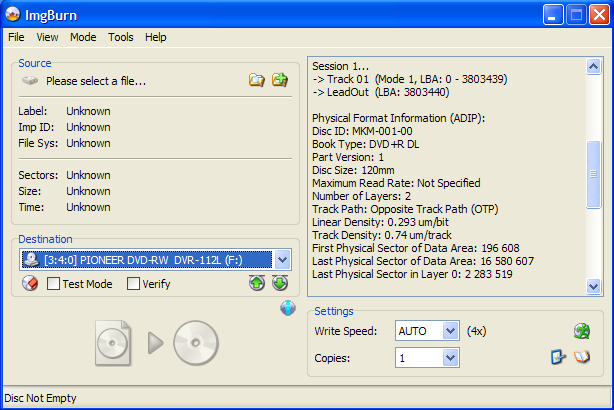Click the 'Track Density: 0.74 um/track' line
This screenshot has width=614, height=410.
[381, 235]
